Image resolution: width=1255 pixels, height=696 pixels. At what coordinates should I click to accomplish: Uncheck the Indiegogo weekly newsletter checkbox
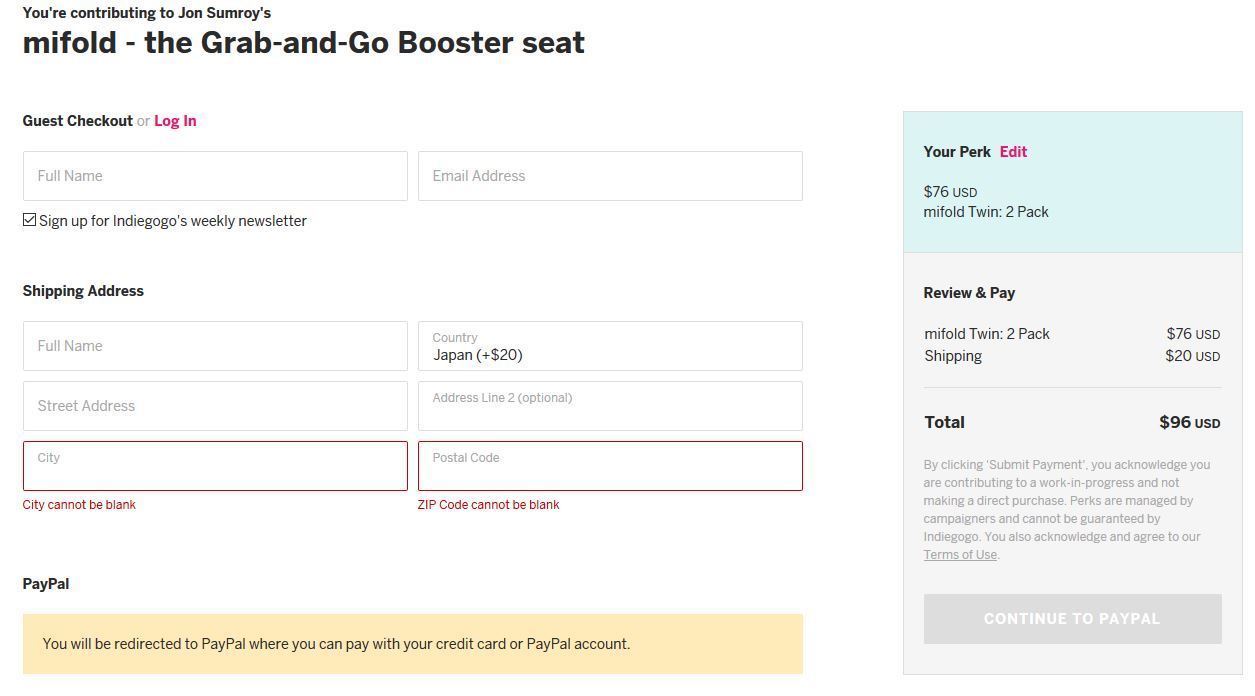pyautogui.click(x=30, y=220)
